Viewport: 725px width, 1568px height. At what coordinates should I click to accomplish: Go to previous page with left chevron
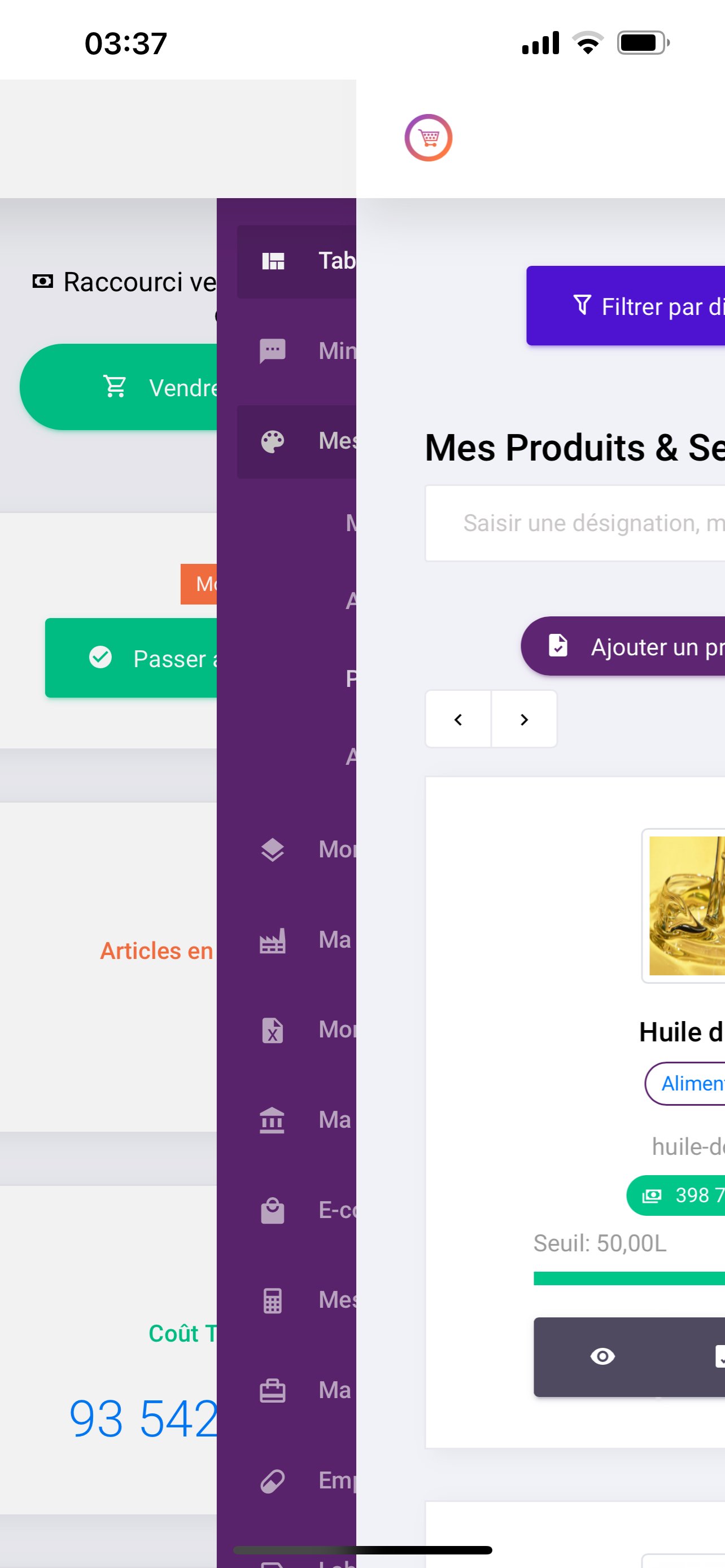tap(458, 719)
